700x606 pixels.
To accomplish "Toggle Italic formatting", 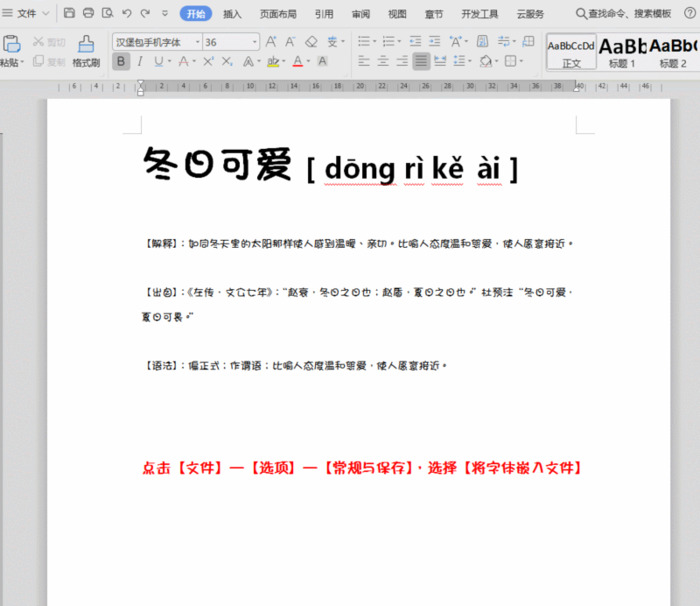I will (x=140, y=61).
